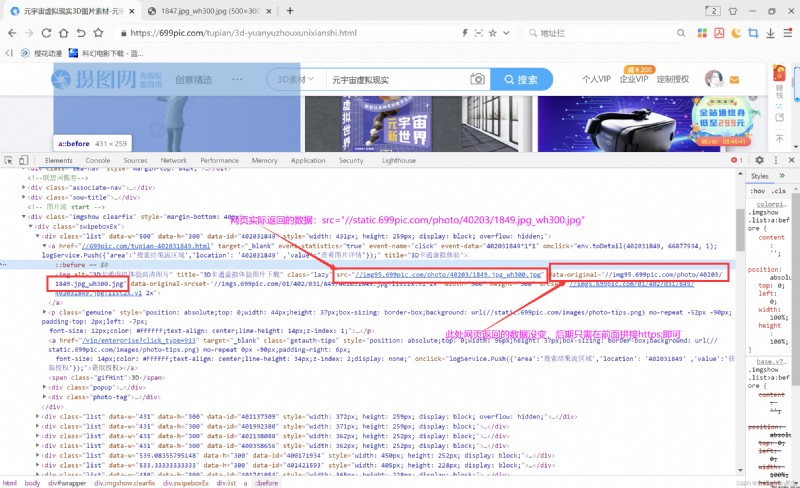Switch to the Sources tab
This screenshot has height=488, width=800.
pyautogui.click(x=135, y=160)
